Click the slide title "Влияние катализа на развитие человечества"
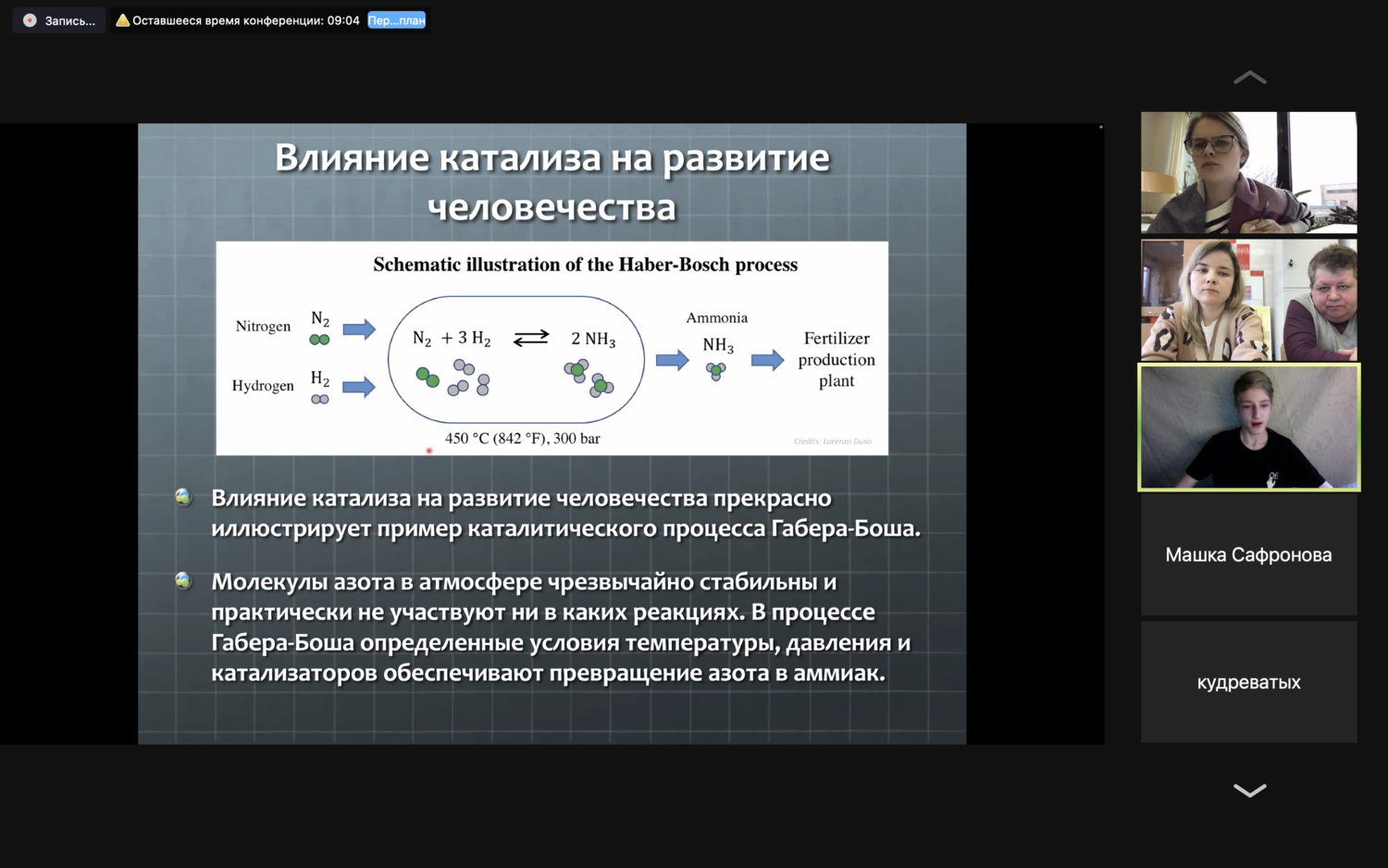 [552, 181]
